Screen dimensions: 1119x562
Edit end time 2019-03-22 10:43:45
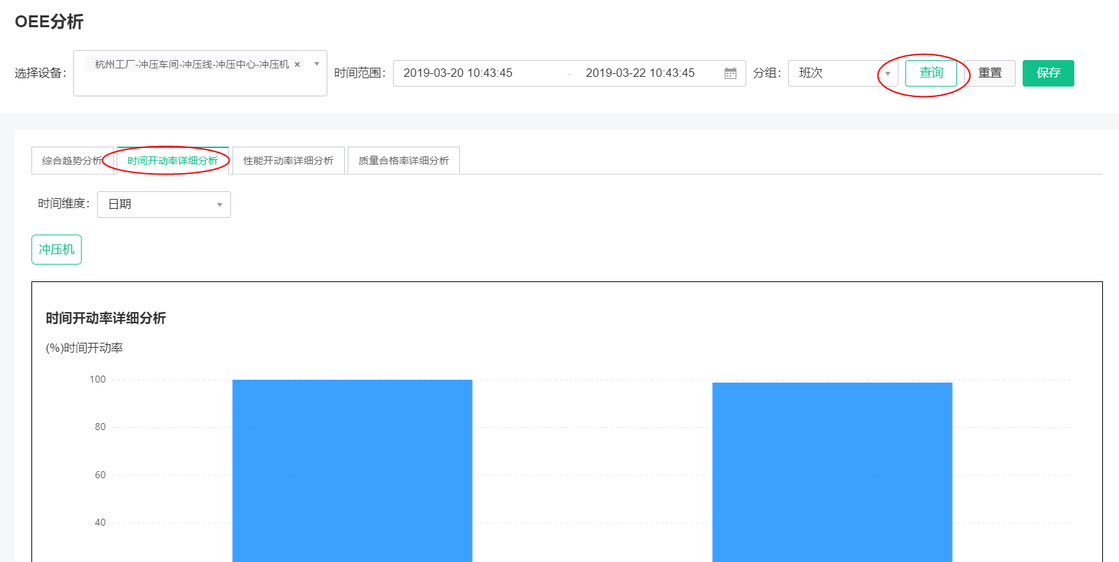(x=640, y=73)
